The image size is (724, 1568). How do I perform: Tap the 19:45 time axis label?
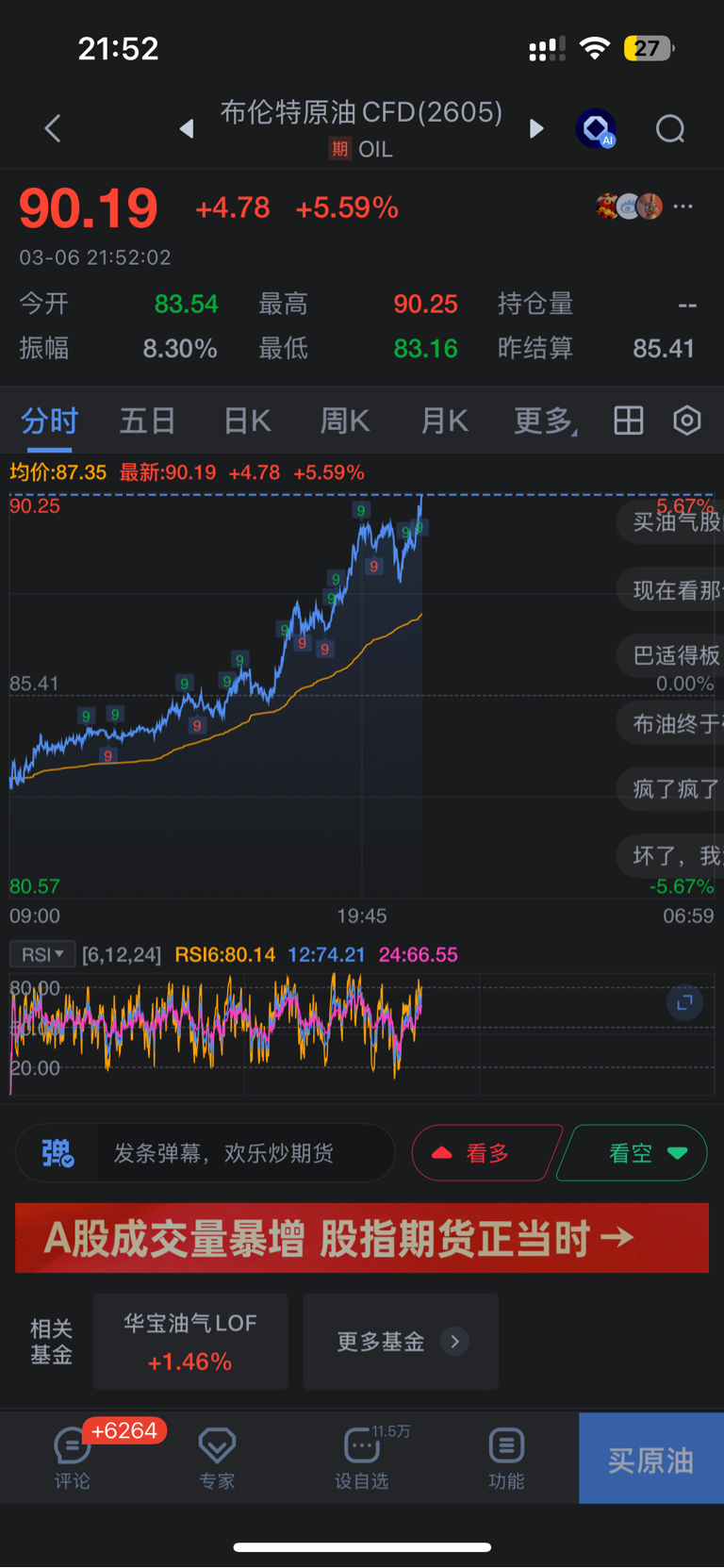click(x=362, y=916)
